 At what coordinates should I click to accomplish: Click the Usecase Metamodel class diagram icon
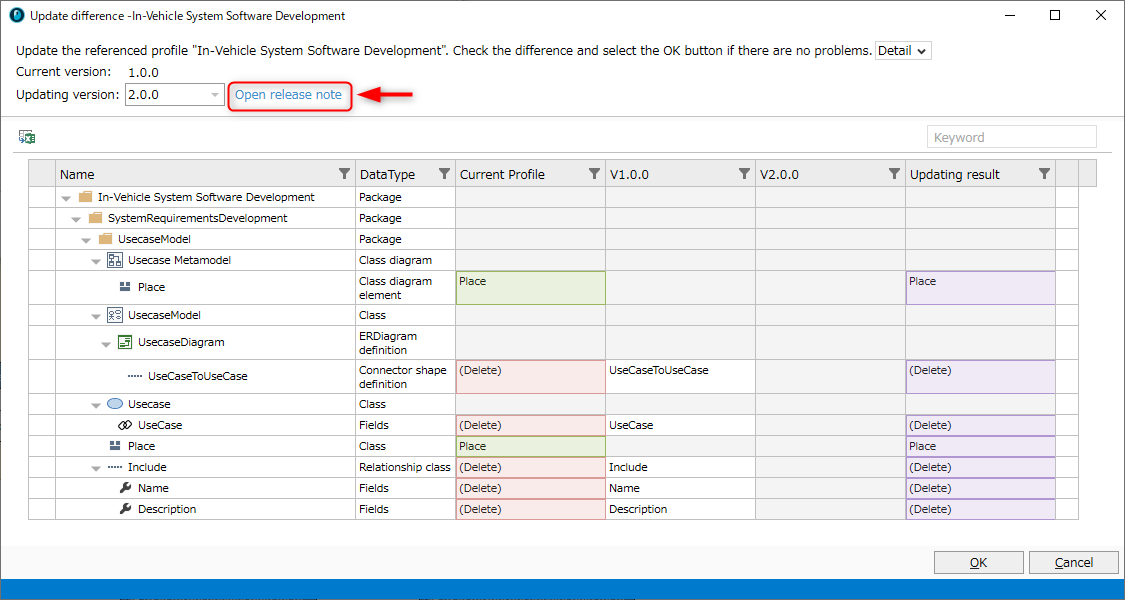[x=115, y=260]
